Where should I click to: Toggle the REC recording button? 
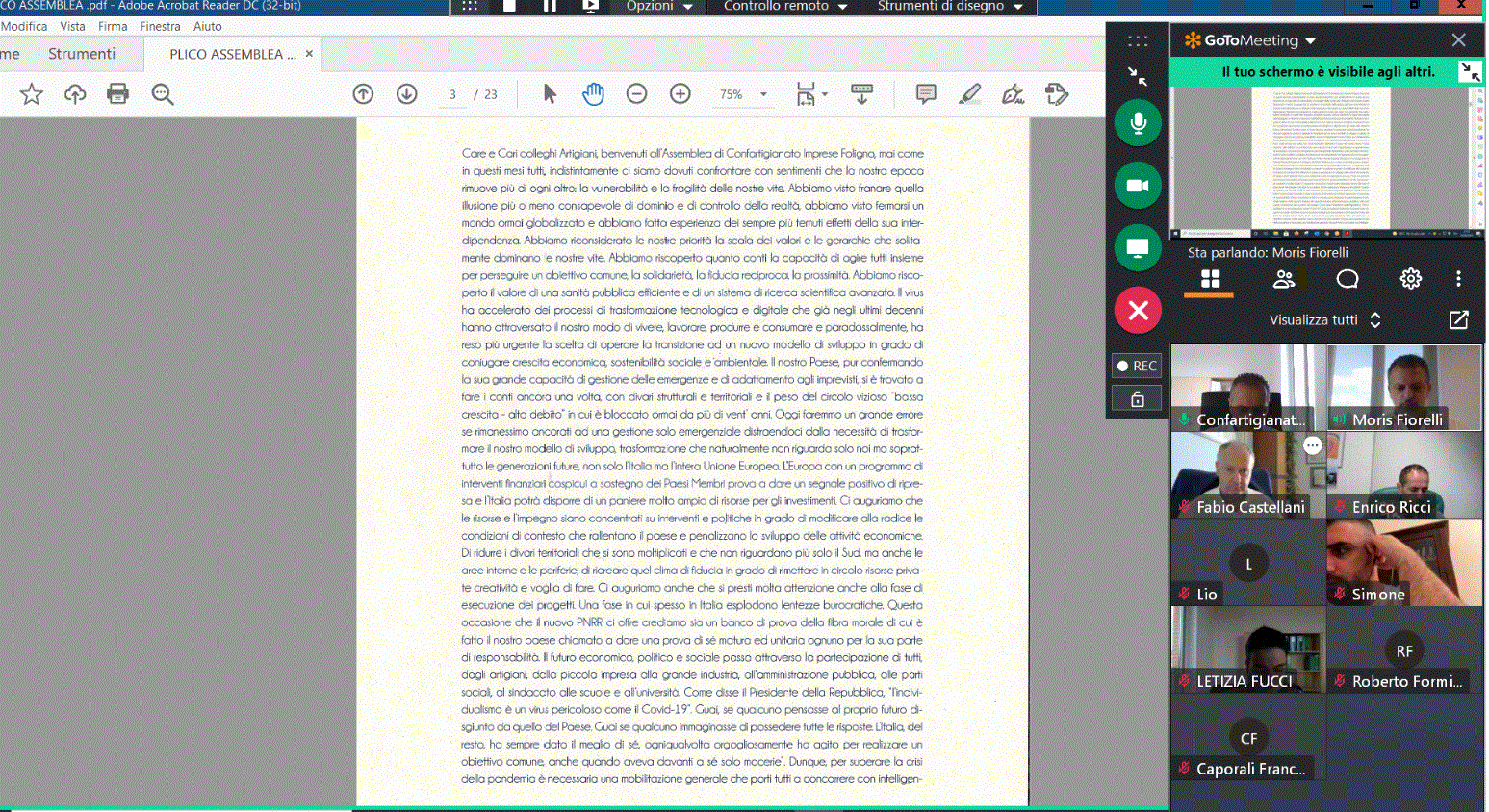pyautogui.click(x=1138, y=366)
